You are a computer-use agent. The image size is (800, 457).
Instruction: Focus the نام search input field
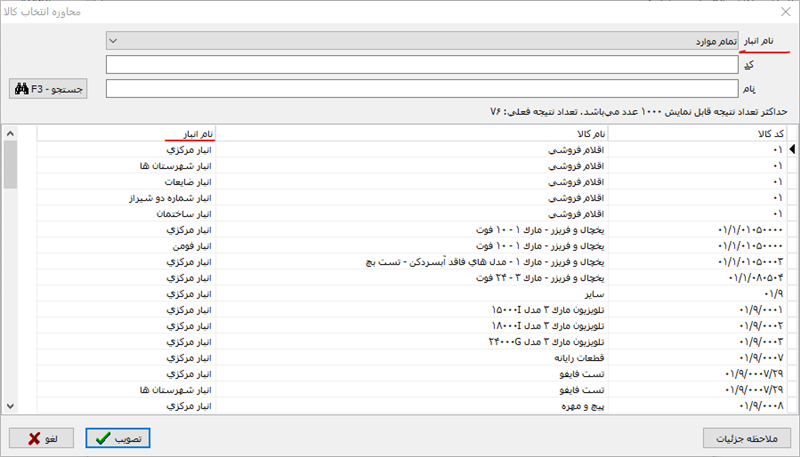point(422,89)
